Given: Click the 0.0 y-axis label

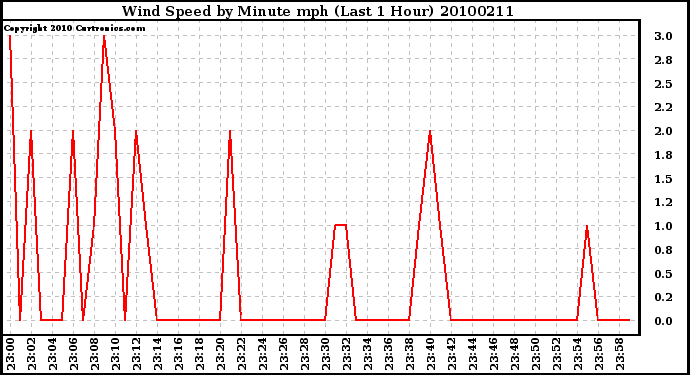Looking at the screenshot, I should [663, 321].
